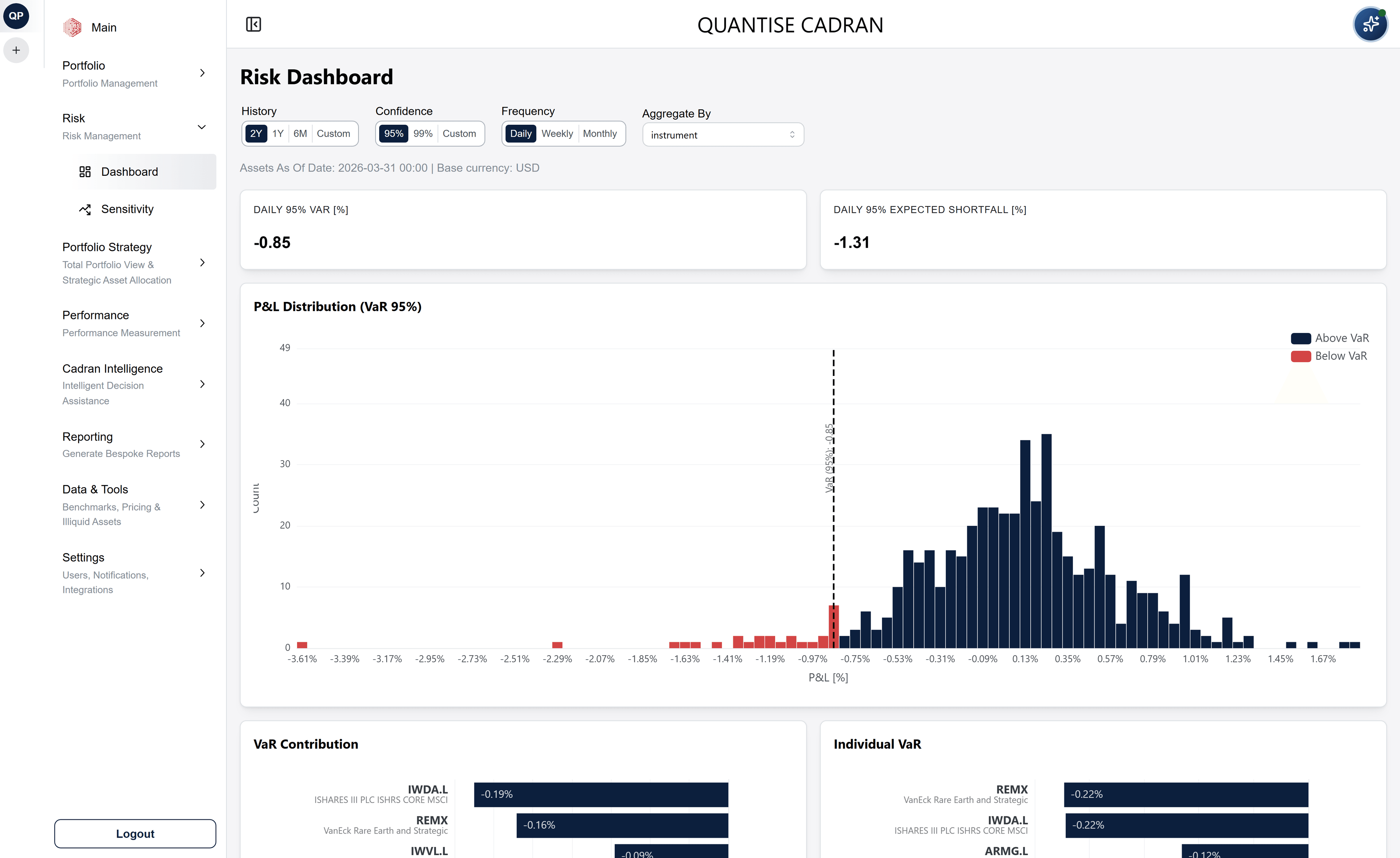Viewport: 1400px width, 858px height.
Task: Click the QUANTISE CADRAN title
Action: (x=790, y=25)
